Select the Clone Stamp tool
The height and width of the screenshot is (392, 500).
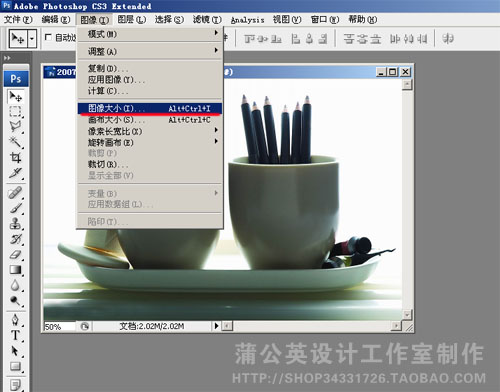[15, 223]
